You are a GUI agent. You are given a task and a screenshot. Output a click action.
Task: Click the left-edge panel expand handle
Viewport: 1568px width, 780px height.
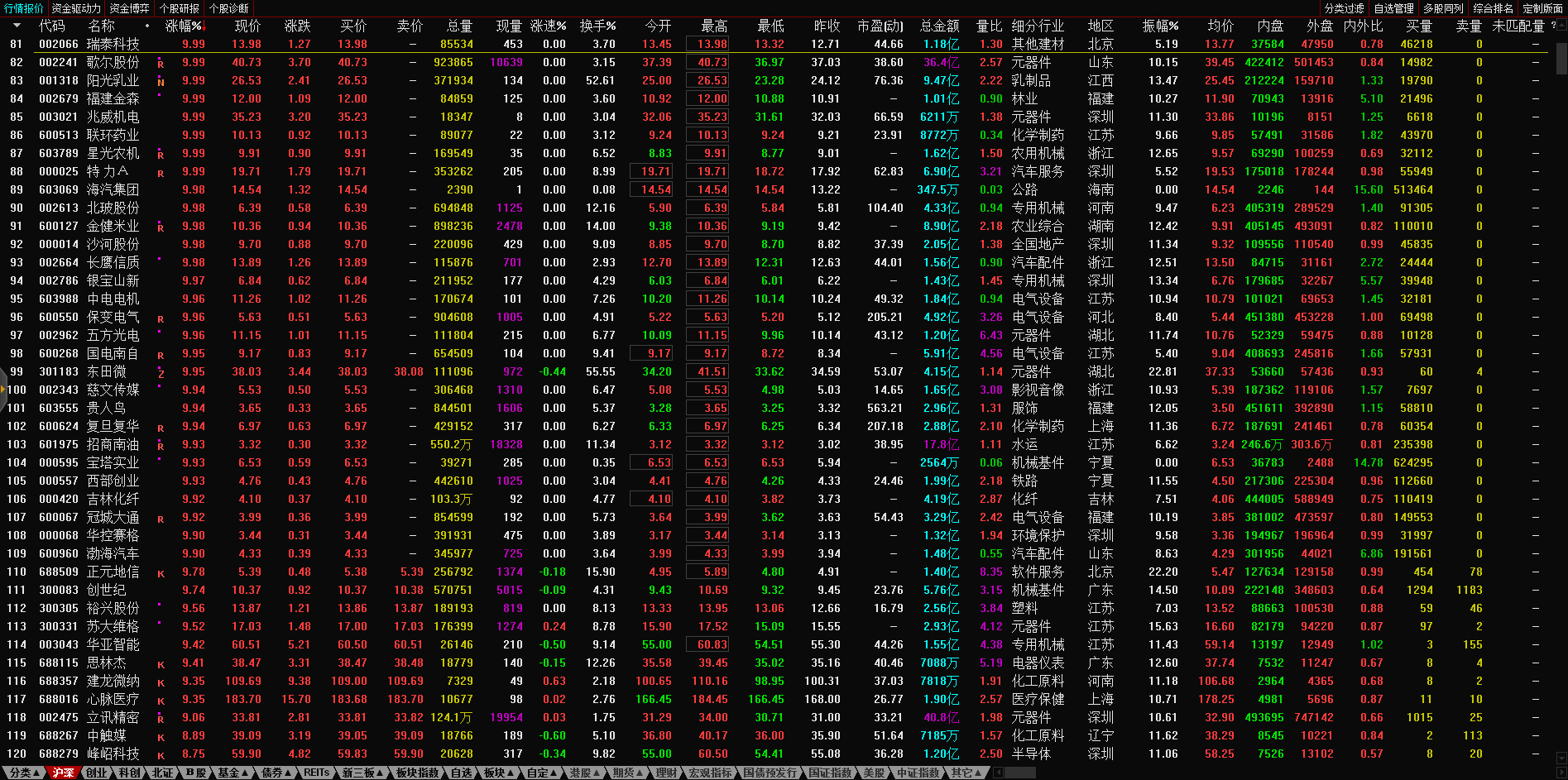[x=3, y=390]
